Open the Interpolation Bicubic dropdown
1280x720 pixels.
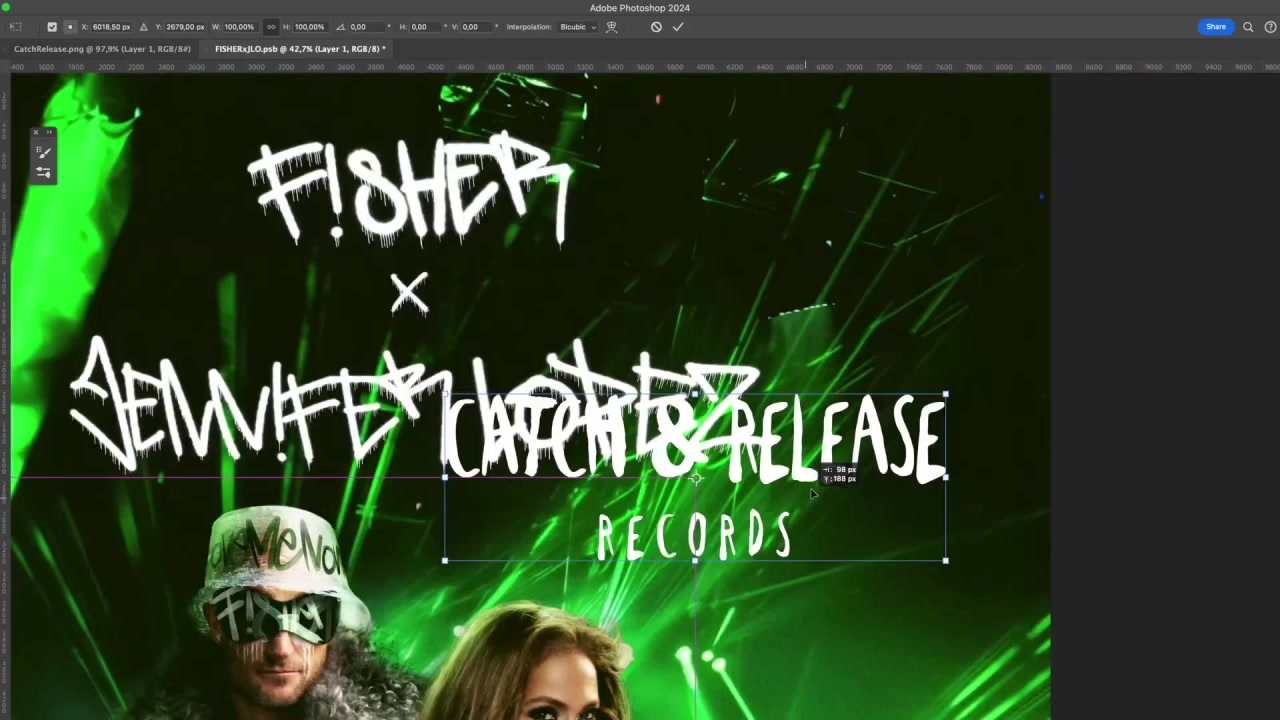(x=578, y=27)
